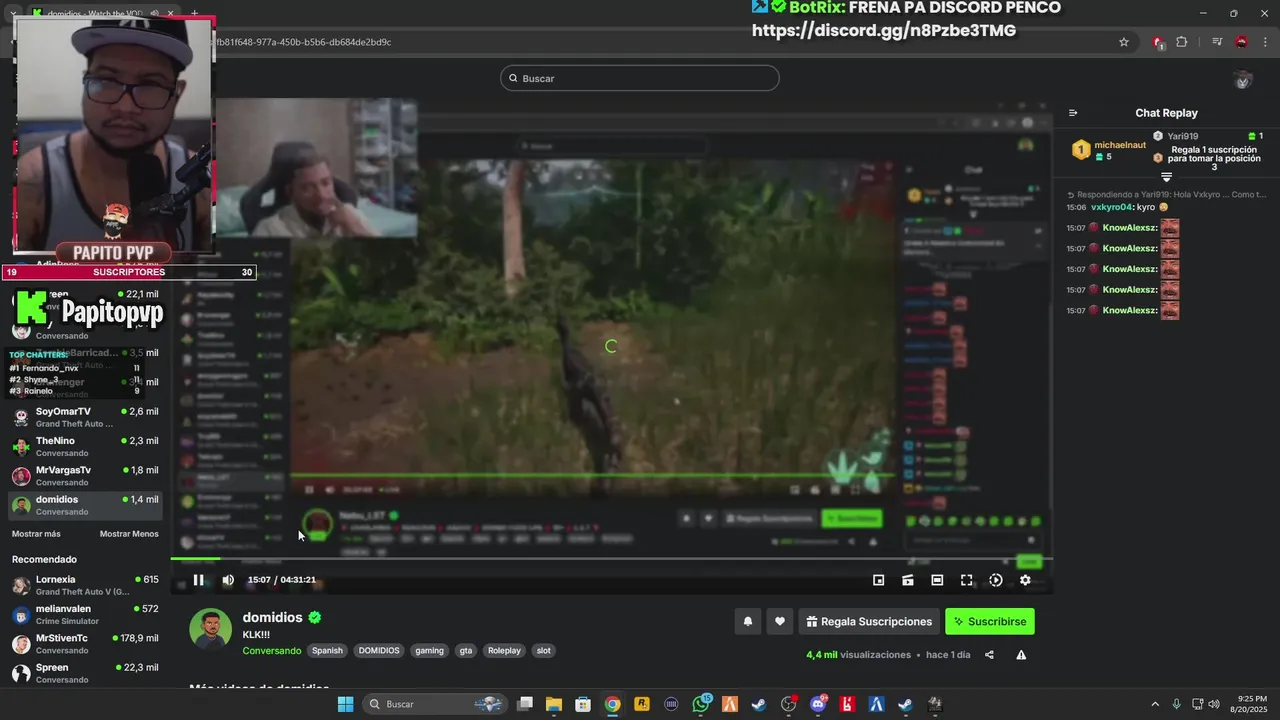This screenshot has width=1280, height=720.
Task: Open melianvalen recommended channel
Action: 84,614
